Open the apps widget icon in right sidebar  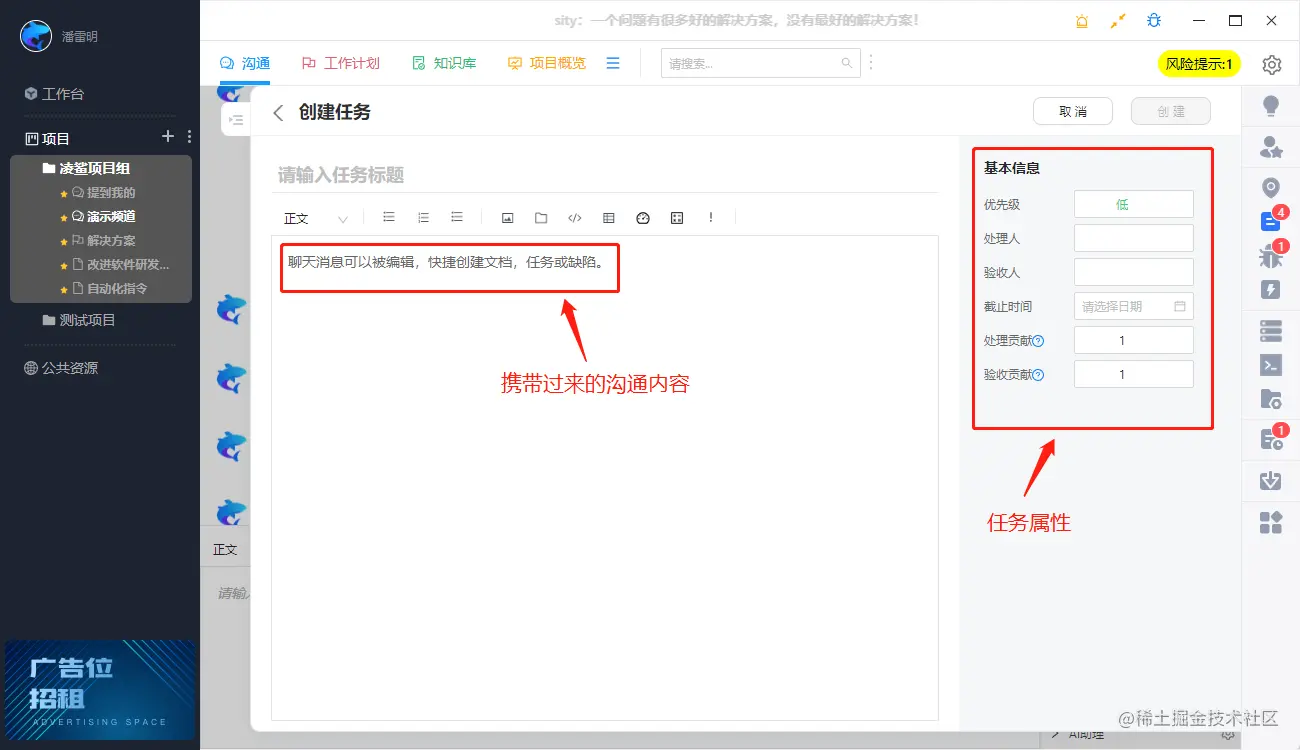[x=1271, y=521]
